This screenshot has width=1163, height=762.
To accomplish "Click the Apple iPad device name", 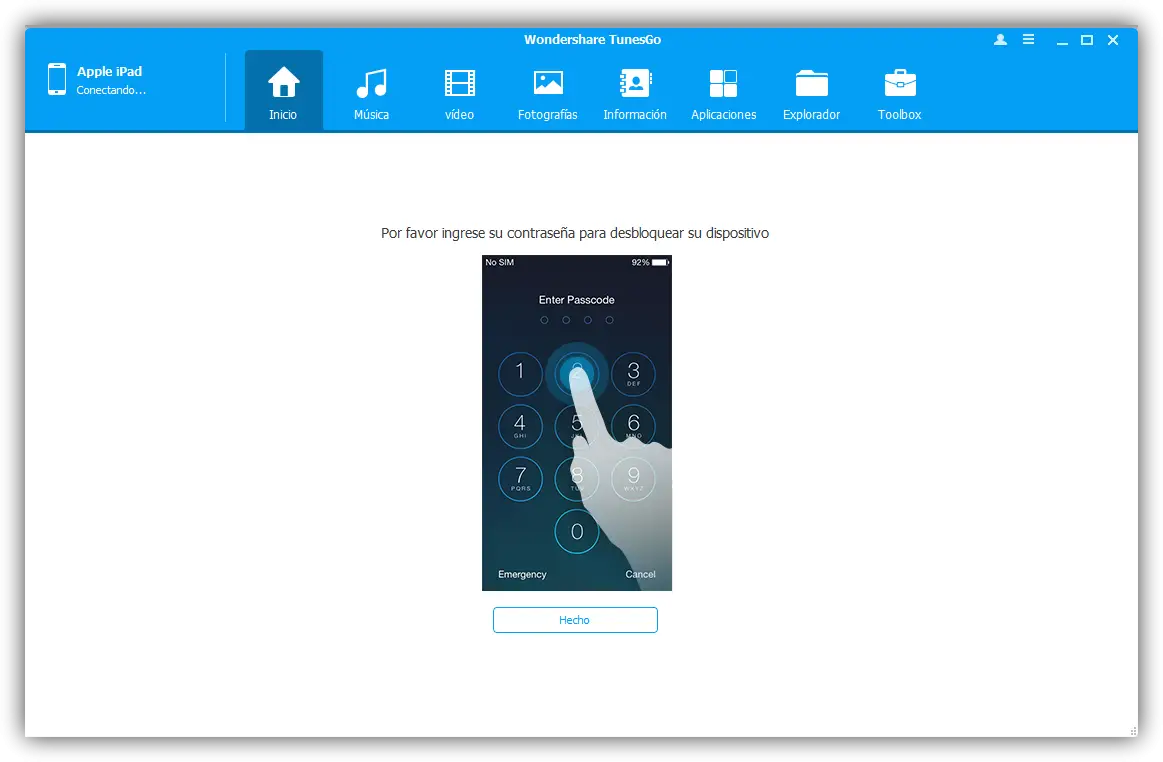I will point(109,71).
